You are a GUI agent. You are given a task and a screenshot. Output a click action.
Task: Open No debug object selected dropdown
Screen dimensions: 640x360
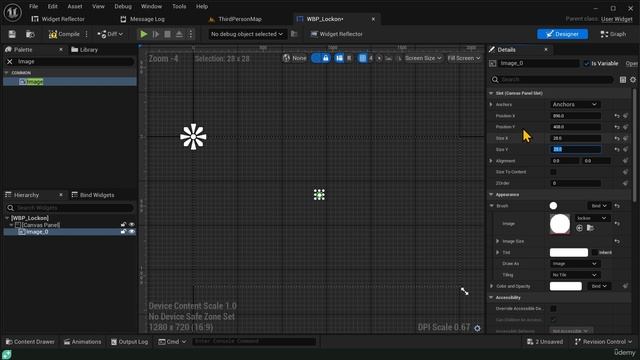pos(247,34)
